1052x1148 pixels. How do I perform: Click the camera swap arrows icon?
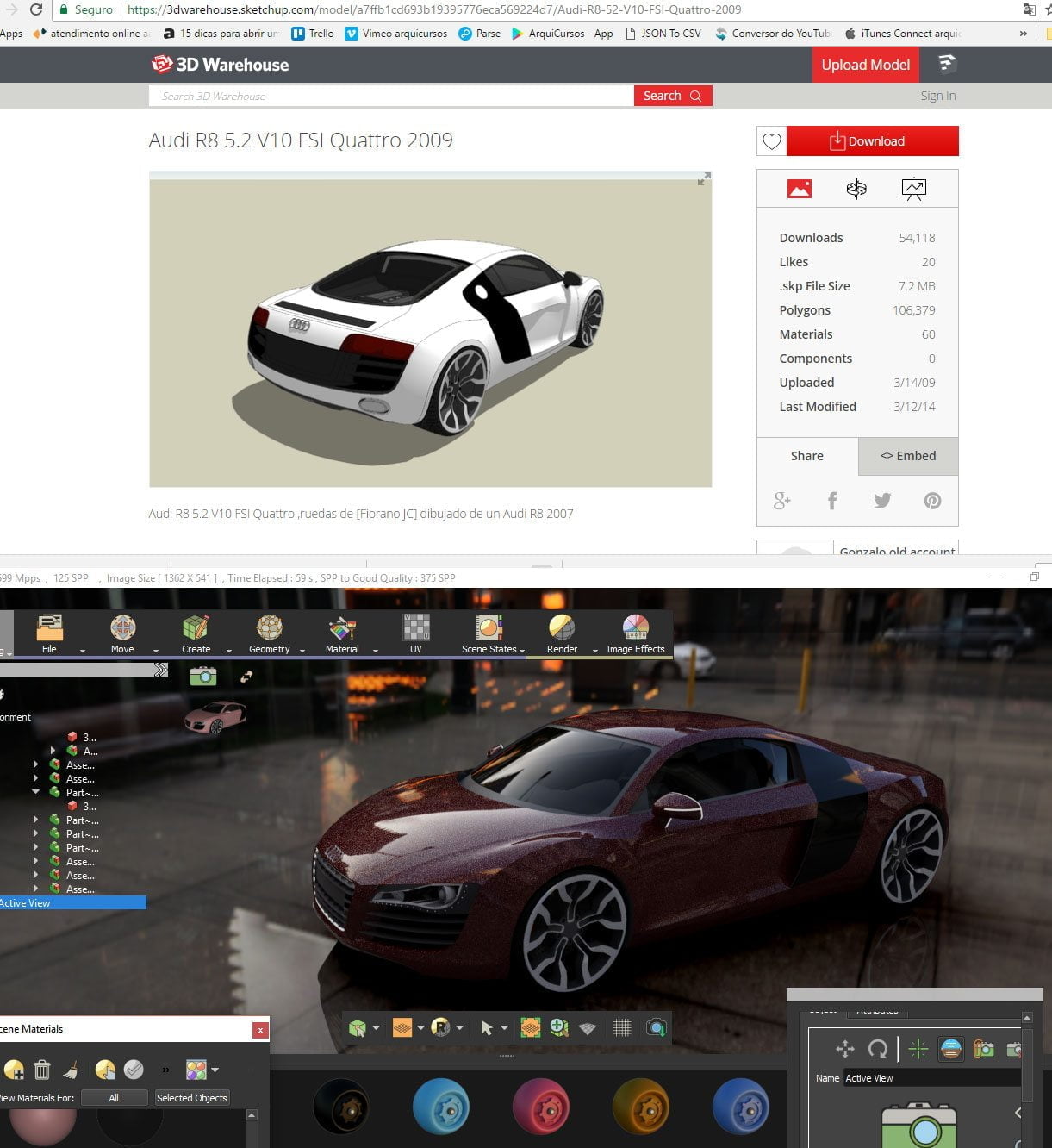click(246, 677)
